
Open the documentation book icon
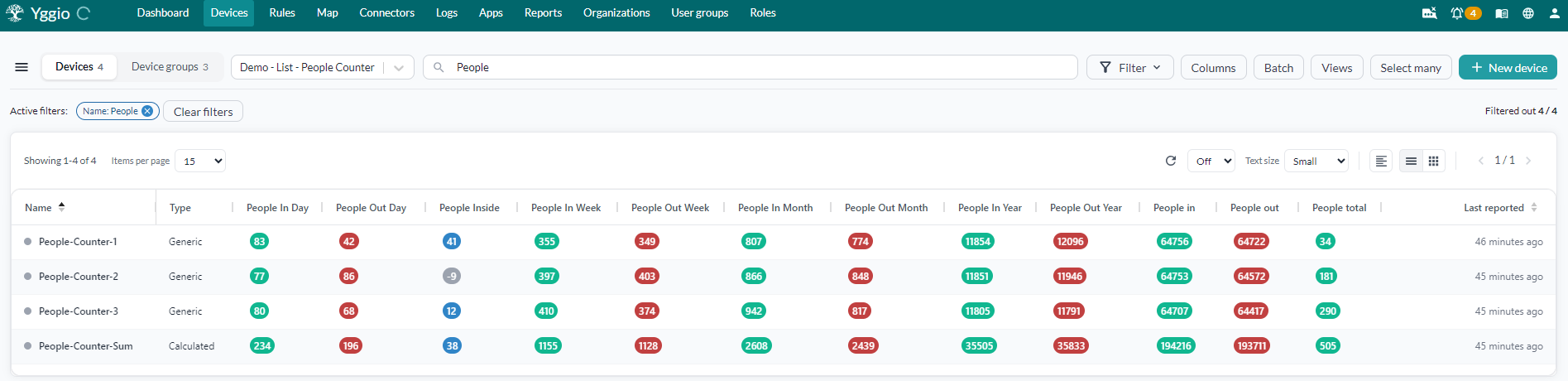click(x=1502, y=13)
